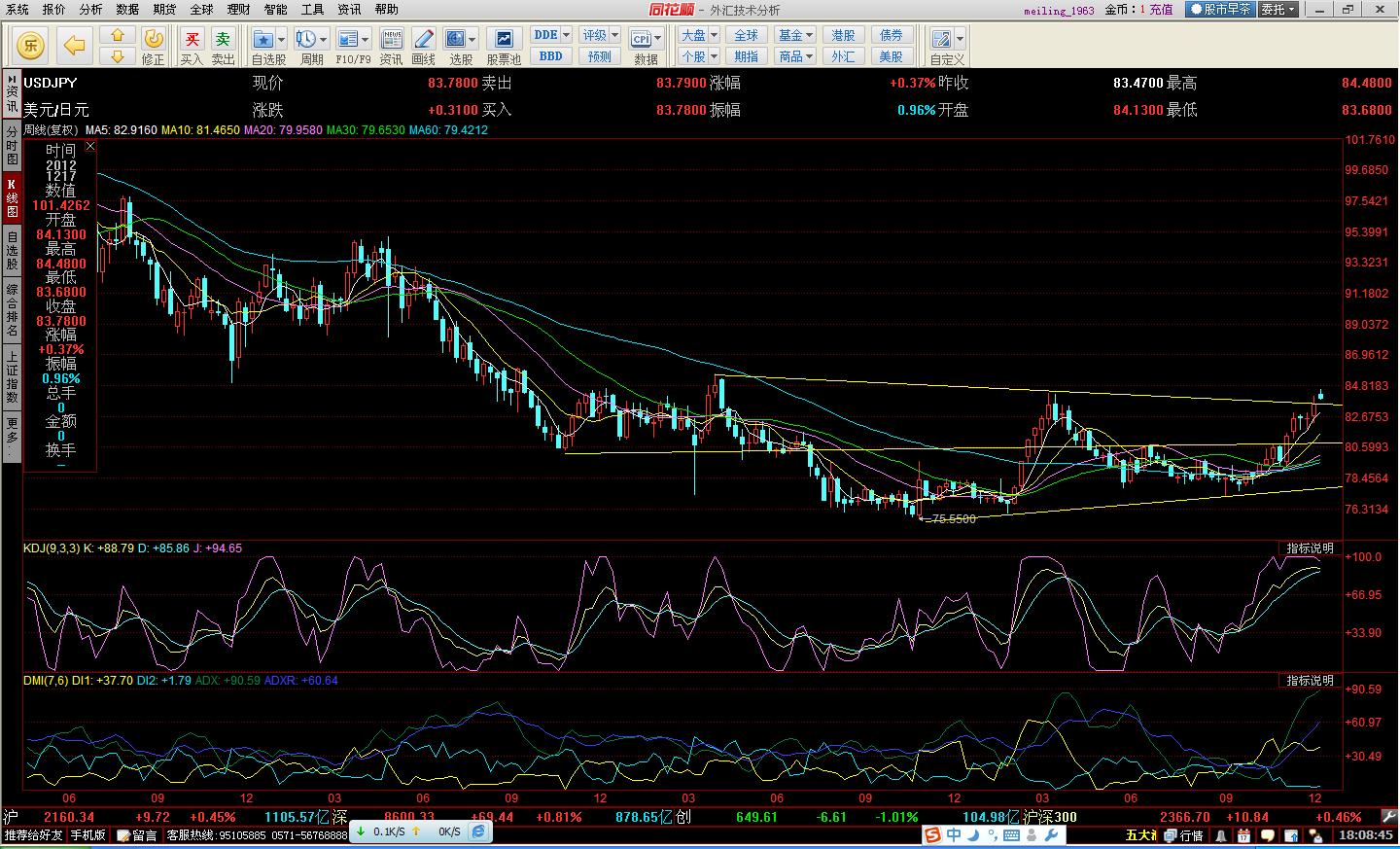Open KDJ 指标说明 button
Viewport: 1400px width, 849px height.
1310,548
